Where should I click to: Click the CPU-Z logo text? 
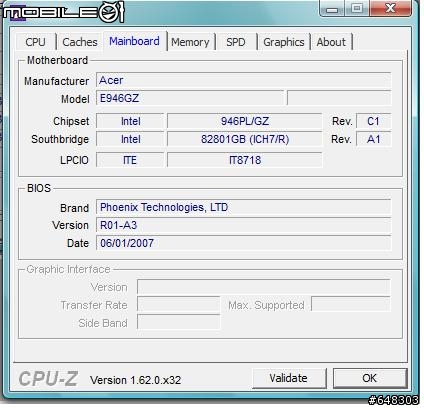click(x=48, y=379)
